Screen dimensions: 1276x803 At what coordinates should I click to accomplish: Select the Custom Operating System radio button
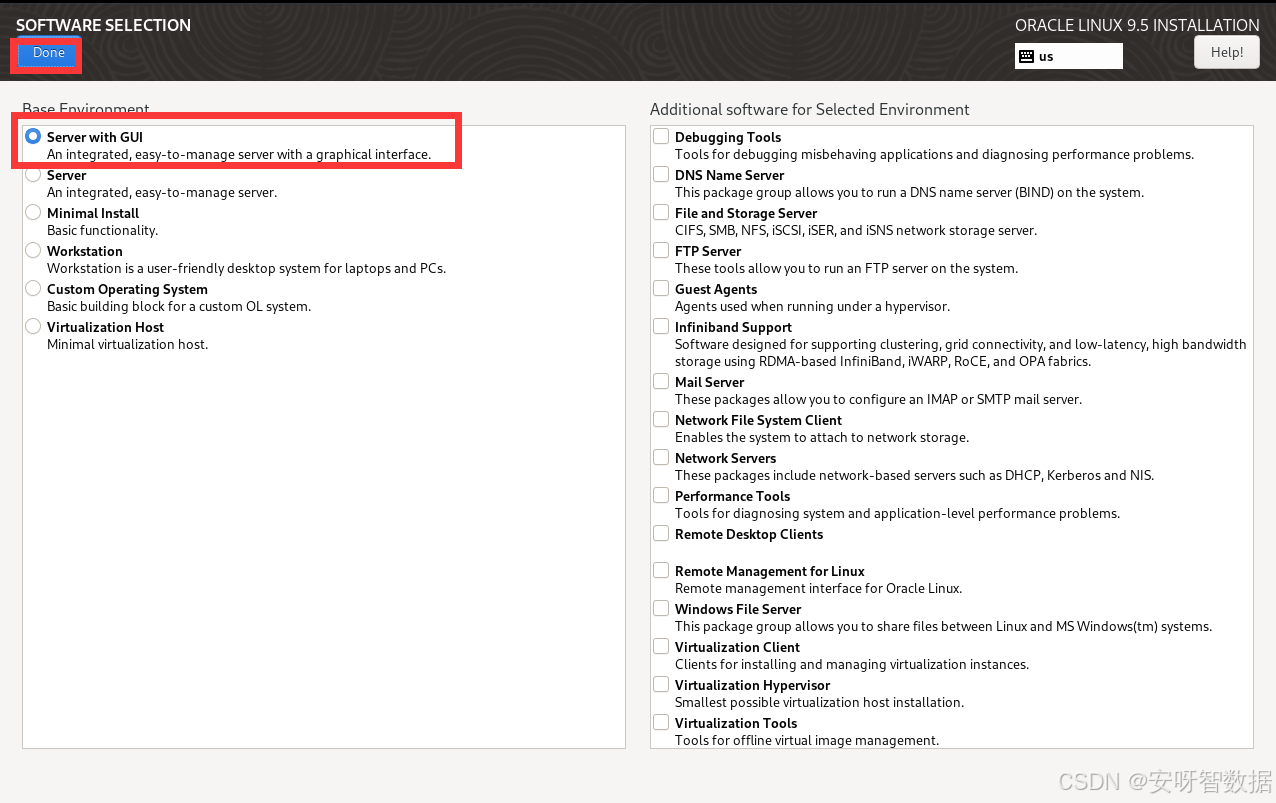tap(33, 289)
